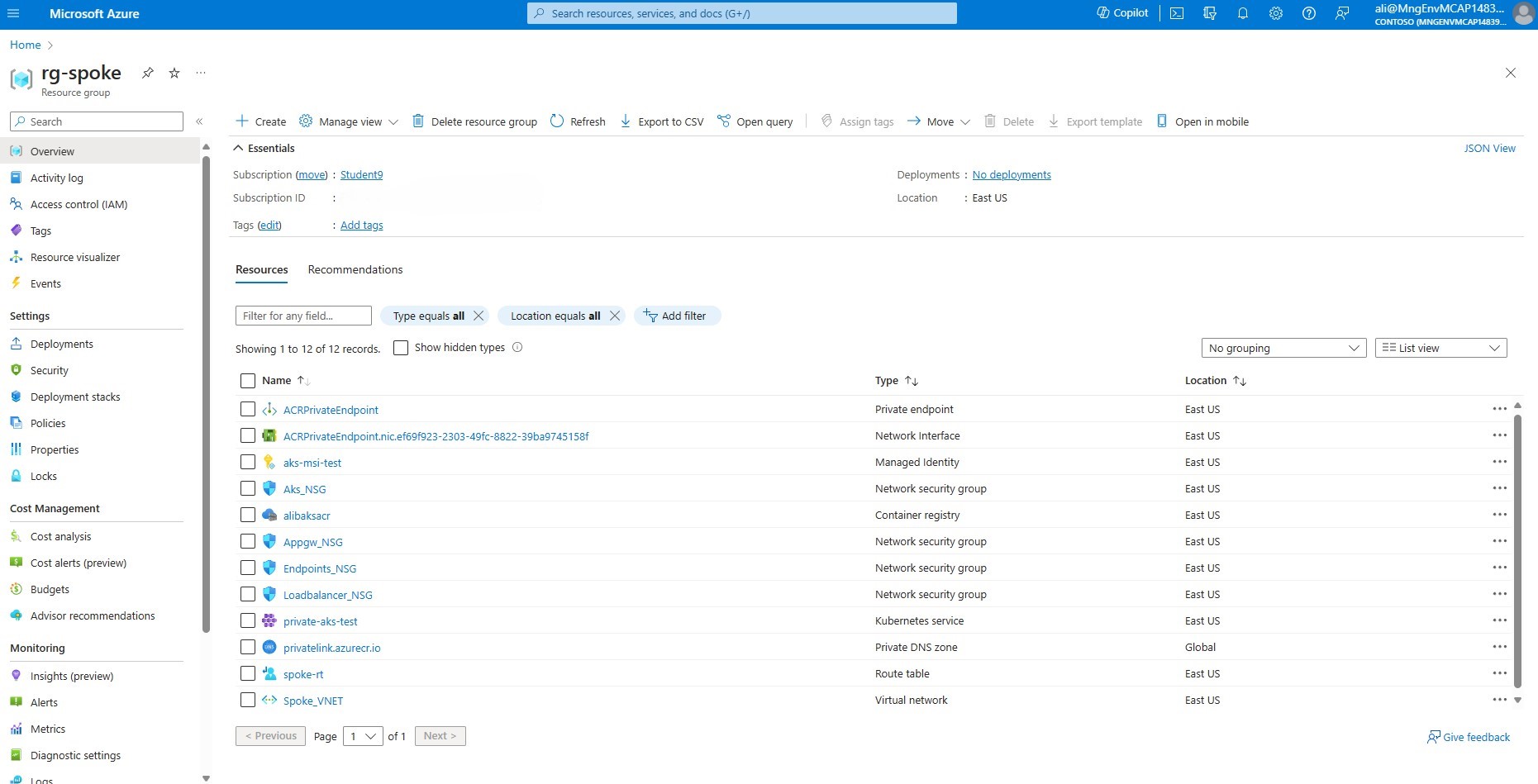Open the JSON View link
This screenshot has height=784, width=1538.
point(1490,148)
